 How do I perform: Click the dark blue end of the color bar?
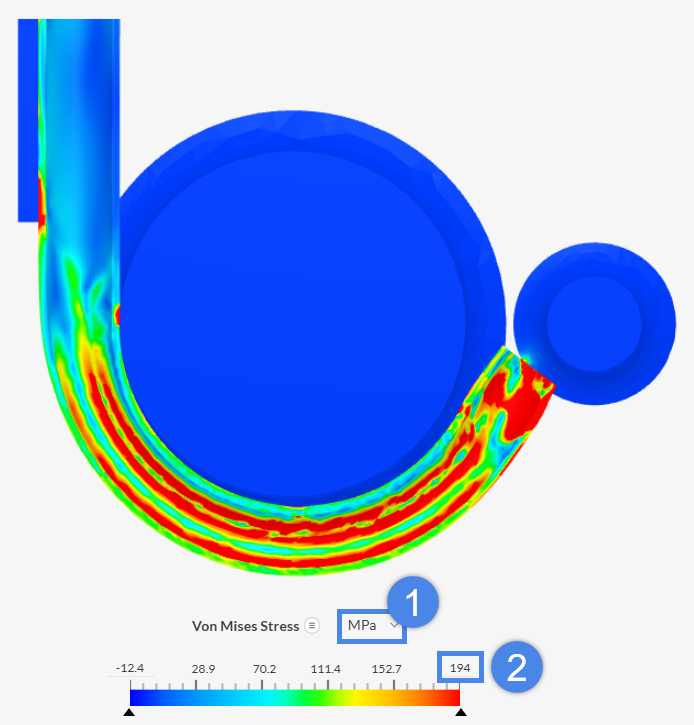[x=145, y=697]
